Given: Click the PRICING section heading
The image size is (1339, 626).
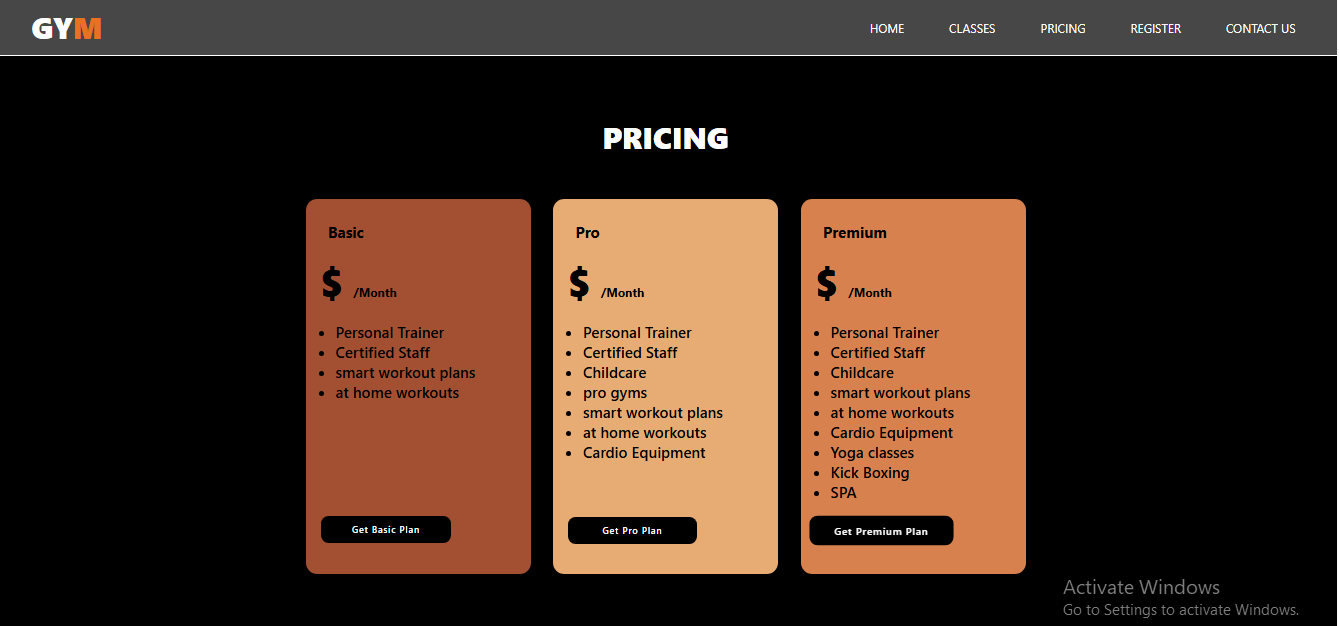Looking at the screenshot, I should tap(666, 139).
